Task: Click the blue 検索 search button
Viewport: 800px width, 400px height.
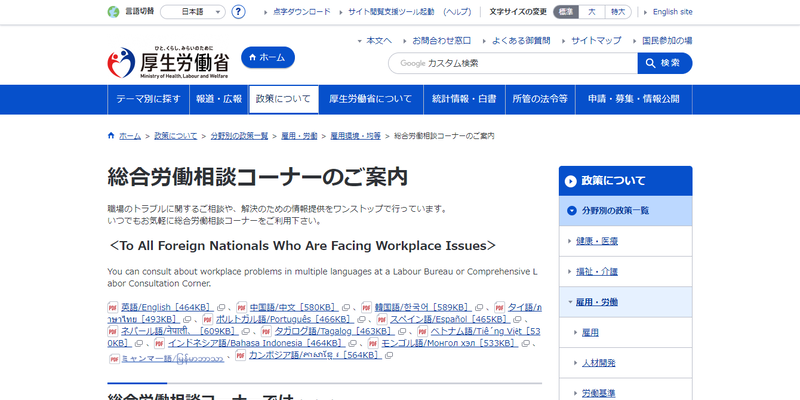Action: (x=665, y=63)
